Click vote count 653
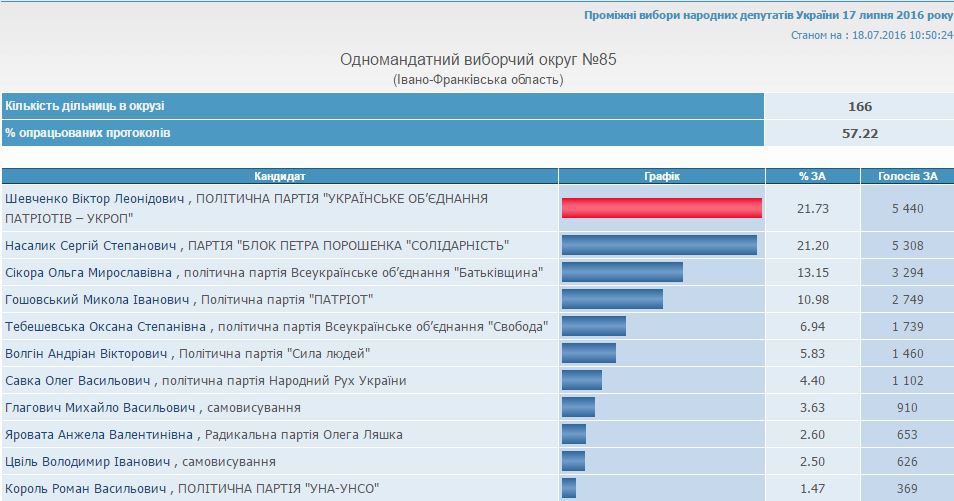Screen dimensions: 954x501 click(907, 435)
